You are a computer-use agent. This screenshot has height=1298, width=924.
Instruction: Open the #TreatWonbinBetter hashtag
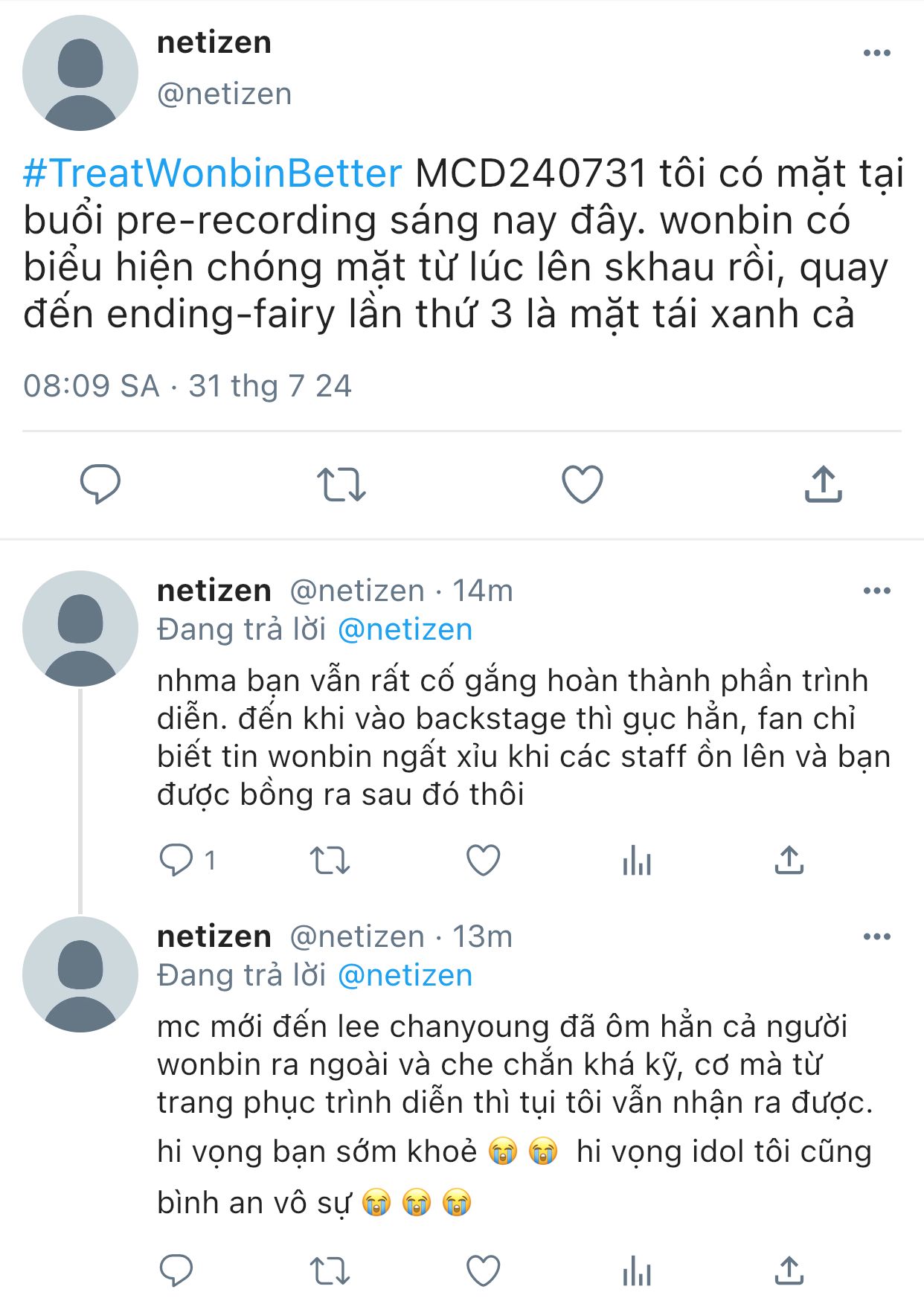(x=212, y=173)
